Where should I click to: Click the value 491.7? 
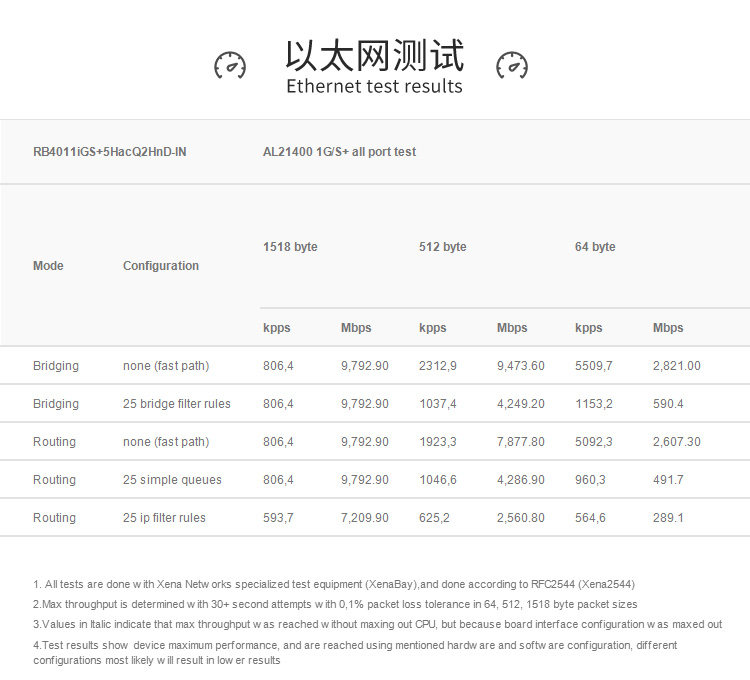pos(668,480)
